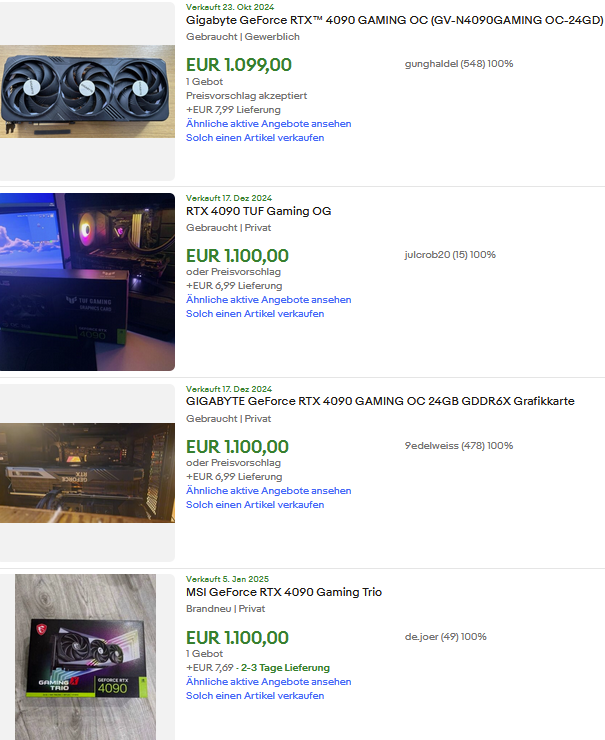Open the MSI GeForce RTX 4090 Gaming Trio title
Image resolution: width=605 pixels, height=740 pixels.
click(x=284, y=592)
